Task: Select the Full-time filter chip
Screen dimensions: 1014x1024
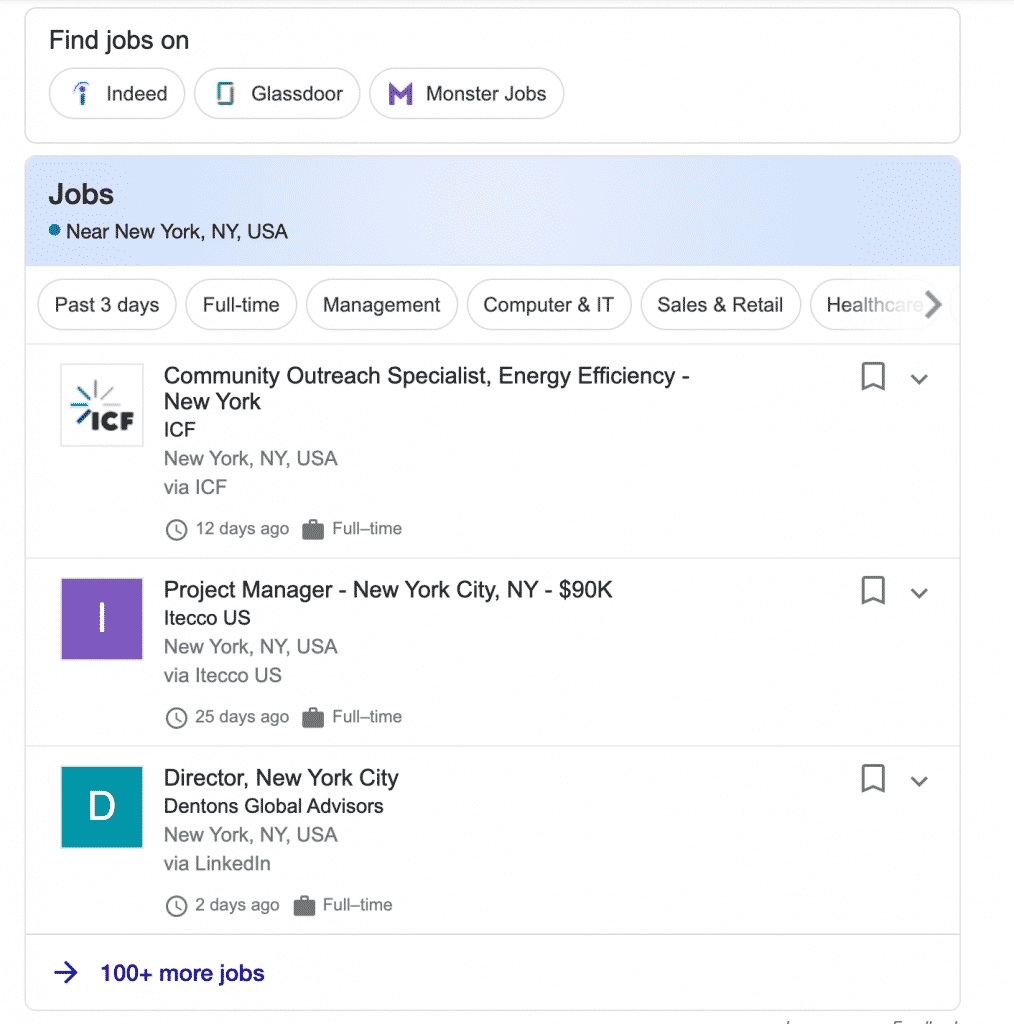Action: (x=241, y=305)
